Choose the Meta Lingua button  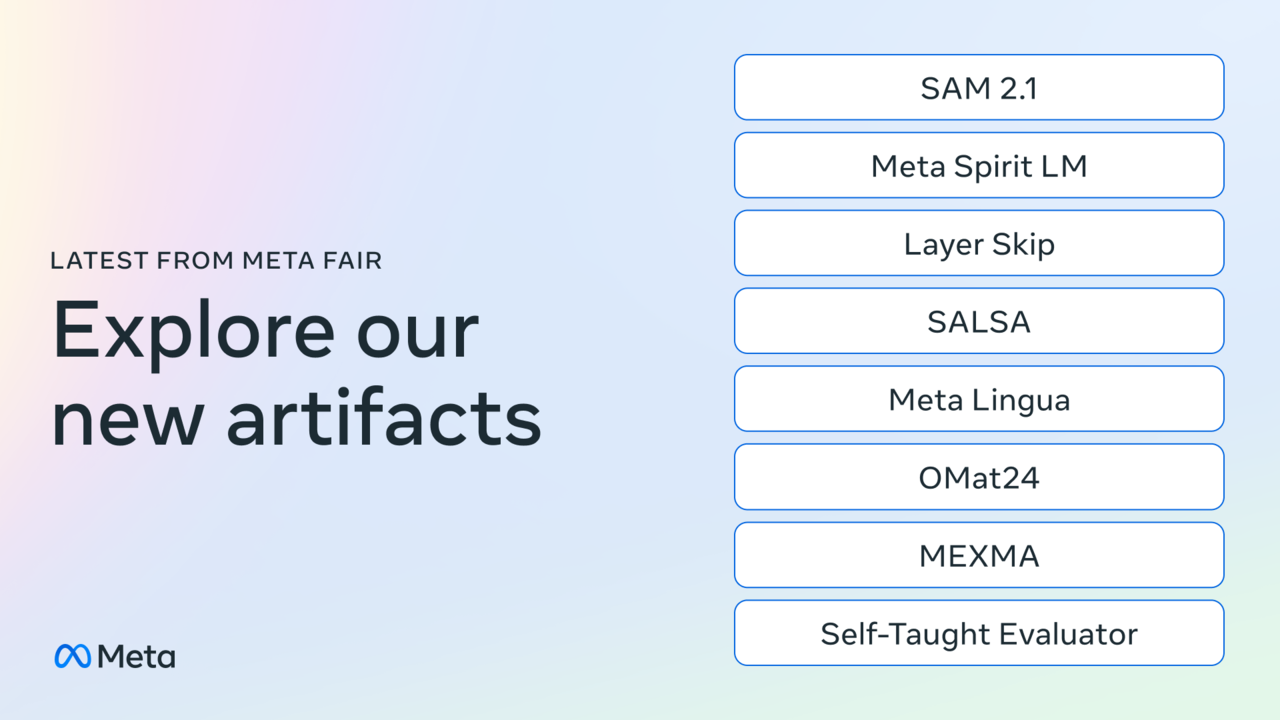(x=979, y=400)
